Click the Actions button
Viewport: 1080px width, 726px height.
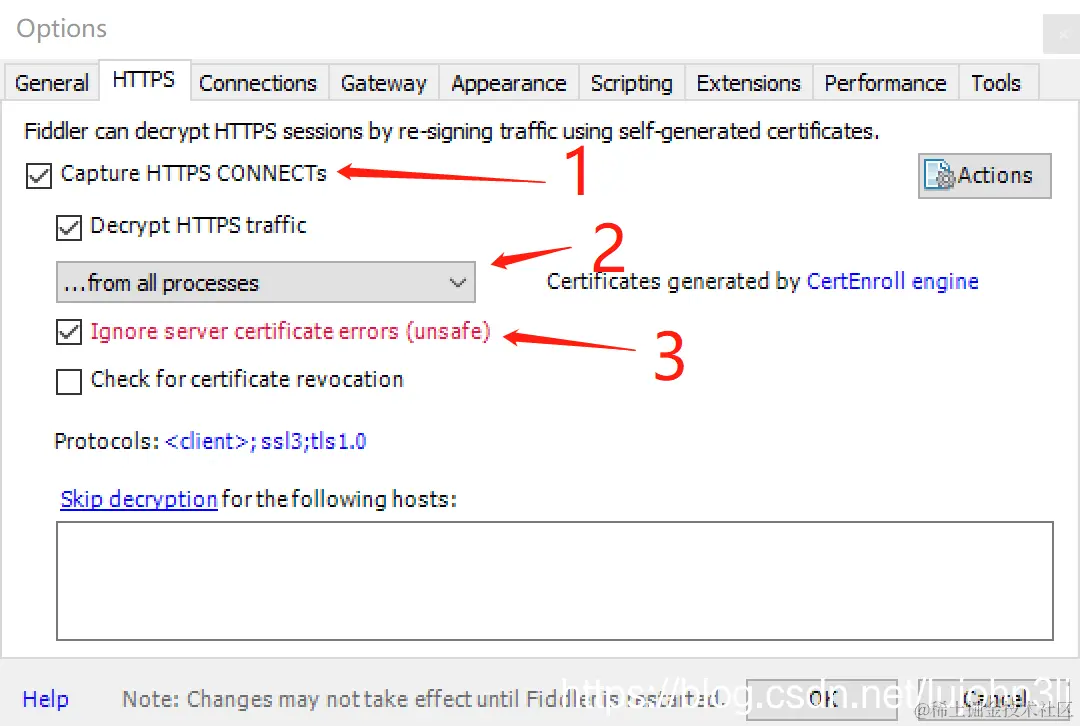tap(985, 176)
